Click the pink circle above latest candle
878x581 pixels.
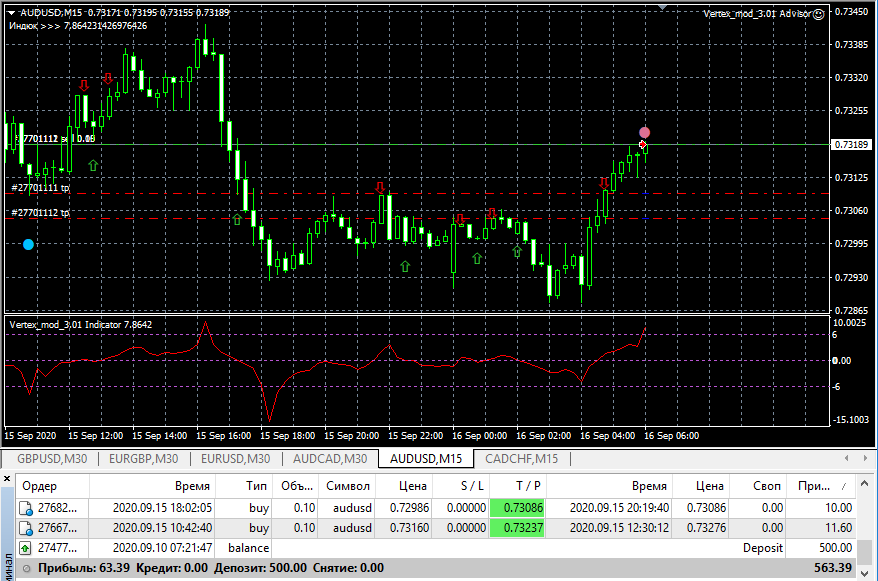[x=645, y=132]
